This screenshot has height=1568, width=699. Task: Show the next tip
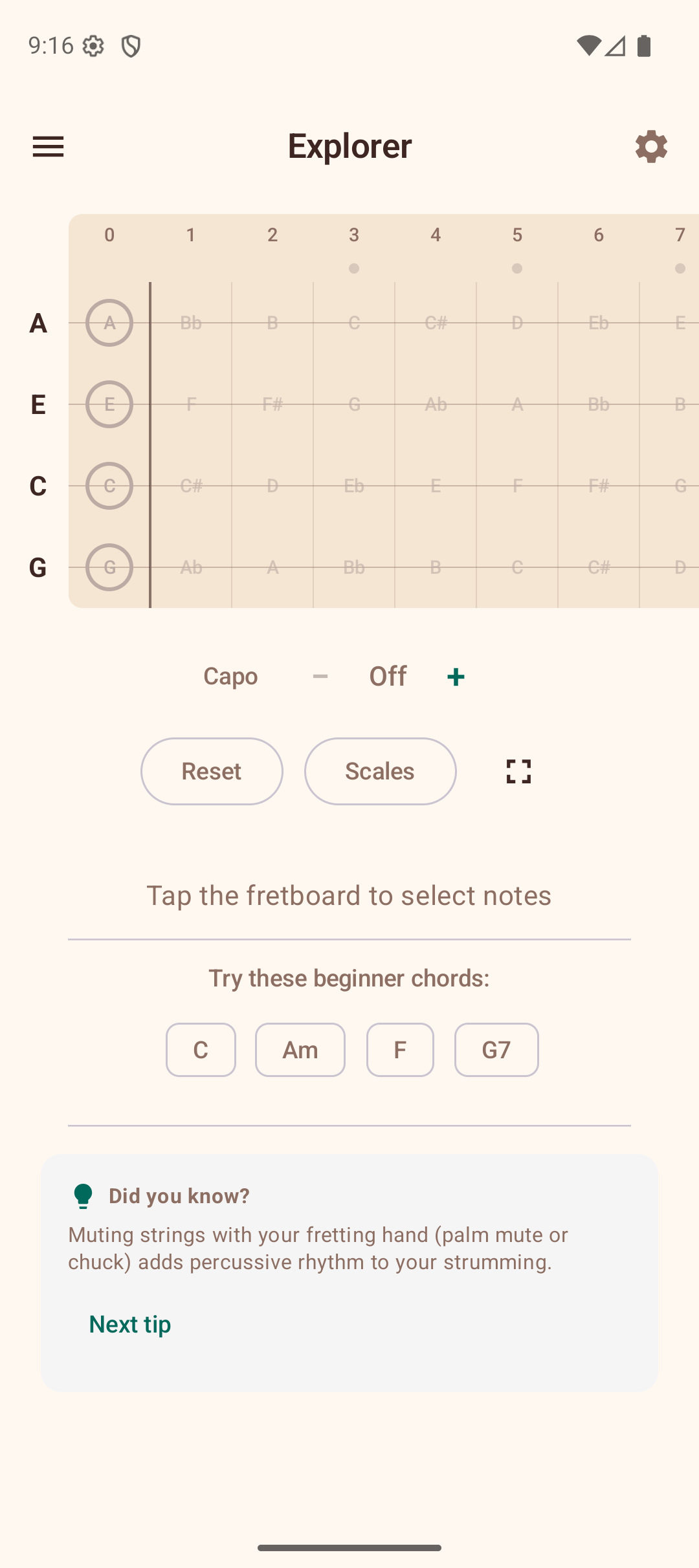click(129, 1323)
